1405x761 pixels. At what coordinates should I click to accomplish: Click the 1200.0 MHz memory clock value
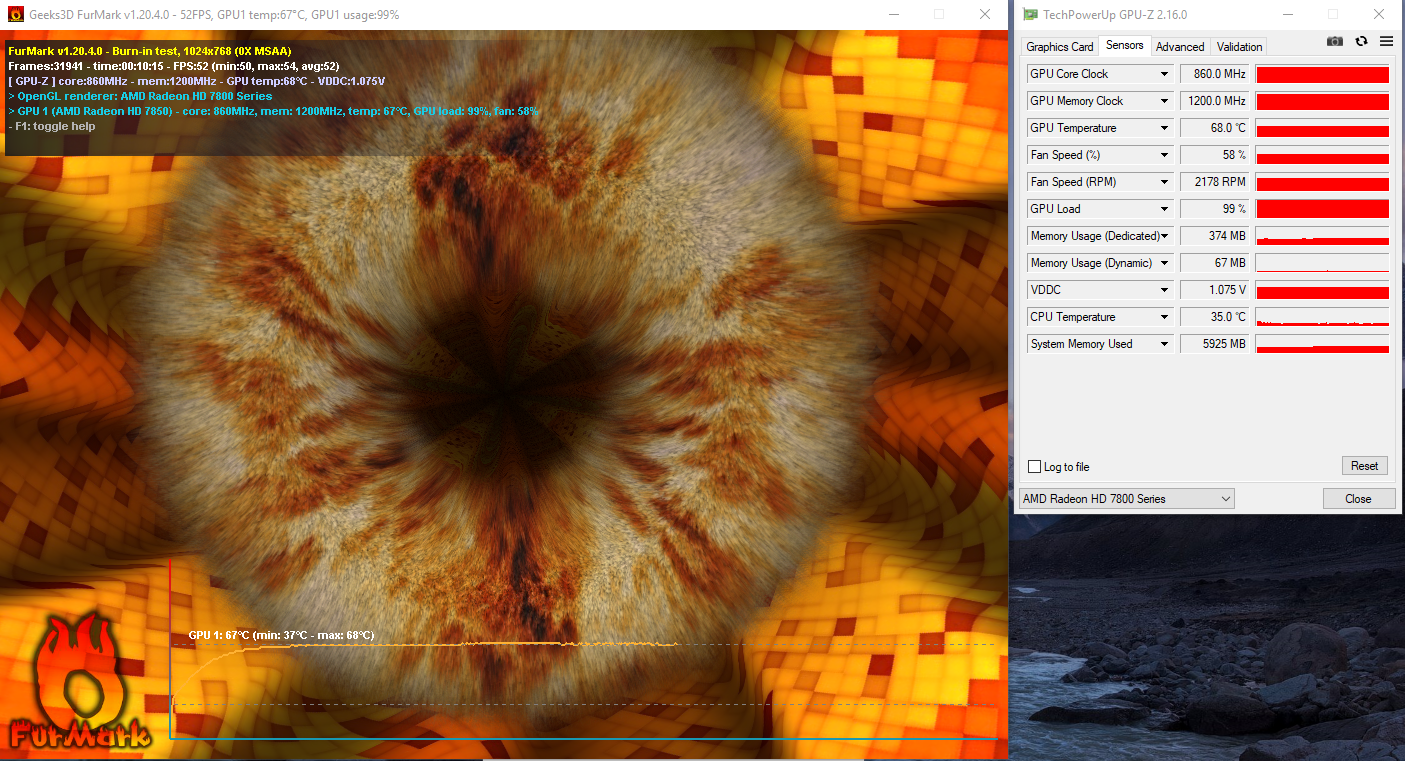click(x=1214, y=101)
